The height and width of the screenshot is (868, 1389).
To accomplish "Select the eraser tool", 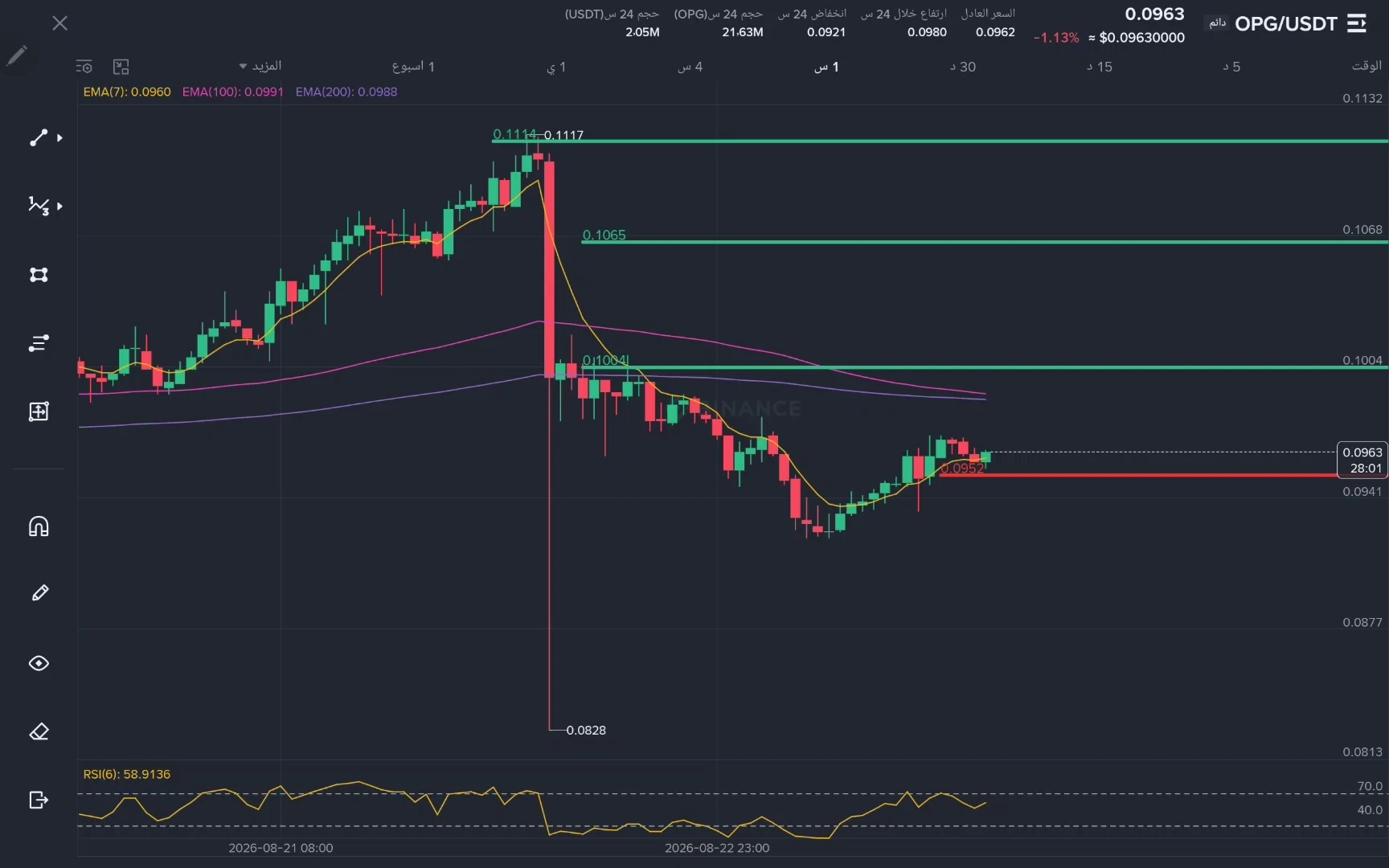I will [x=39, y=731].
